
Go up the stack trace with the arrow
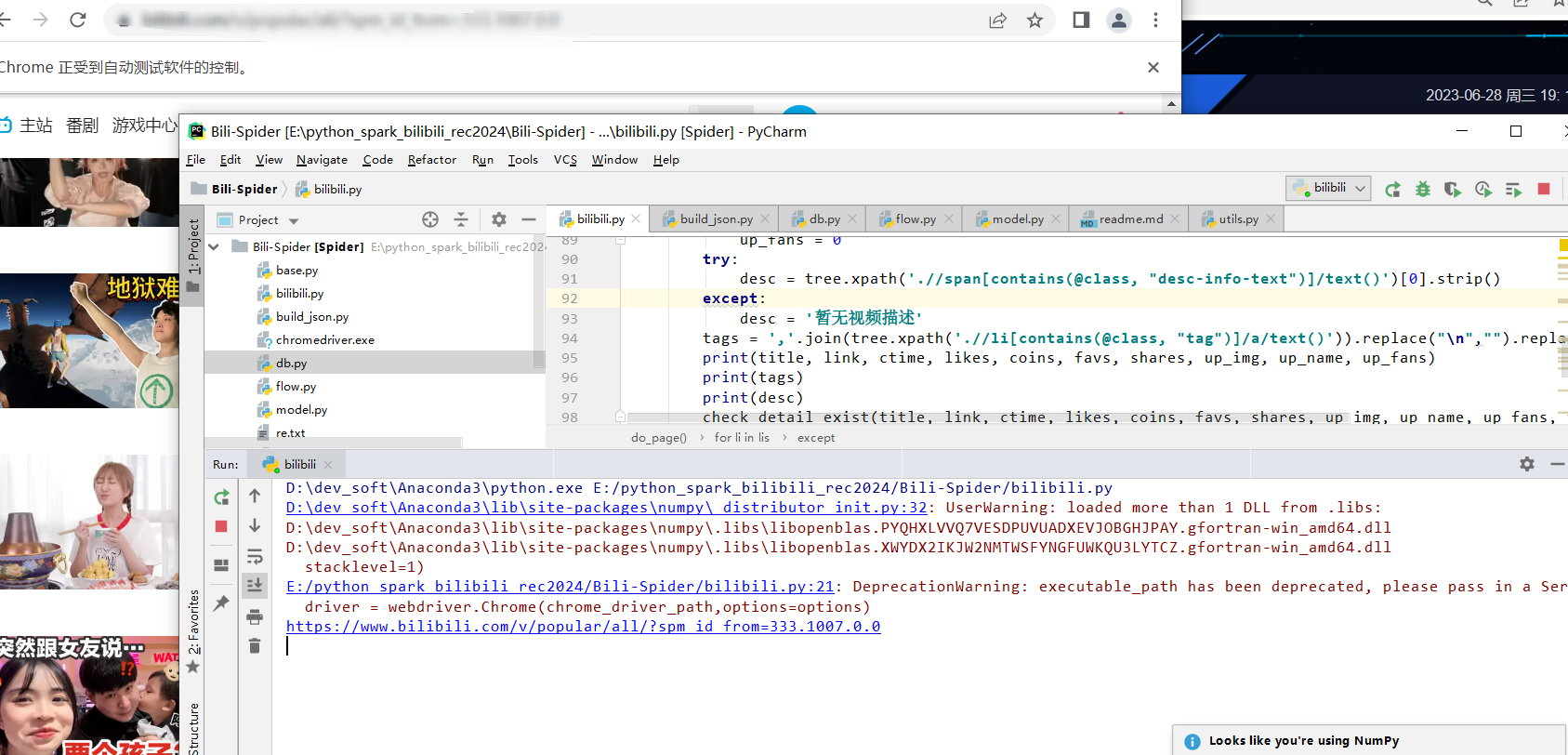[255, 496]
